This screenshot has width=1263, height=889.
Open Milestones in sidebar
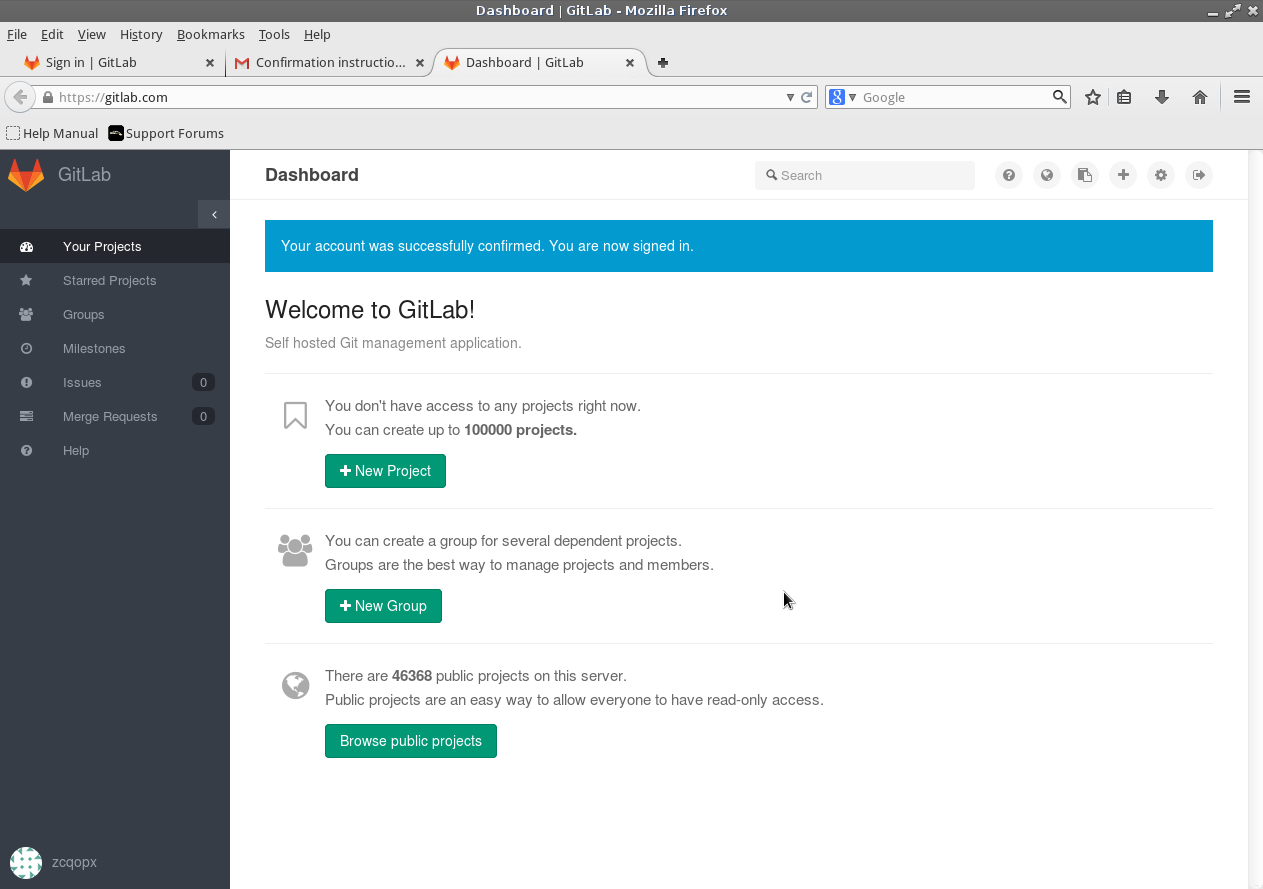pos(115,348)
